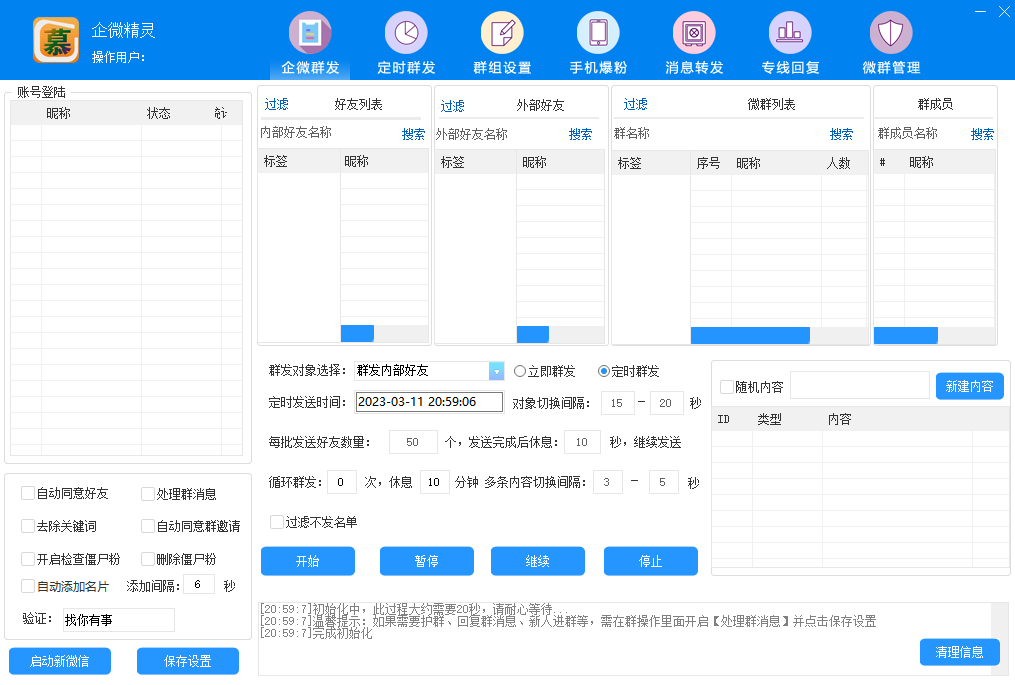
Task: Open the 企微群发 module icon
Action: (x=309, y=30)
